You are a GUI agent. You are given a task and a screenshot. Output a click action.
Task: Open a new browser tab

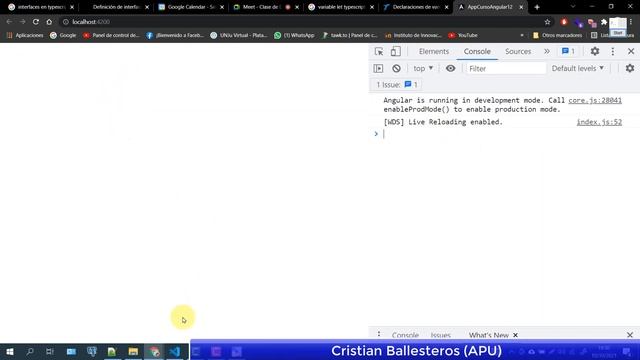(537, 7)
